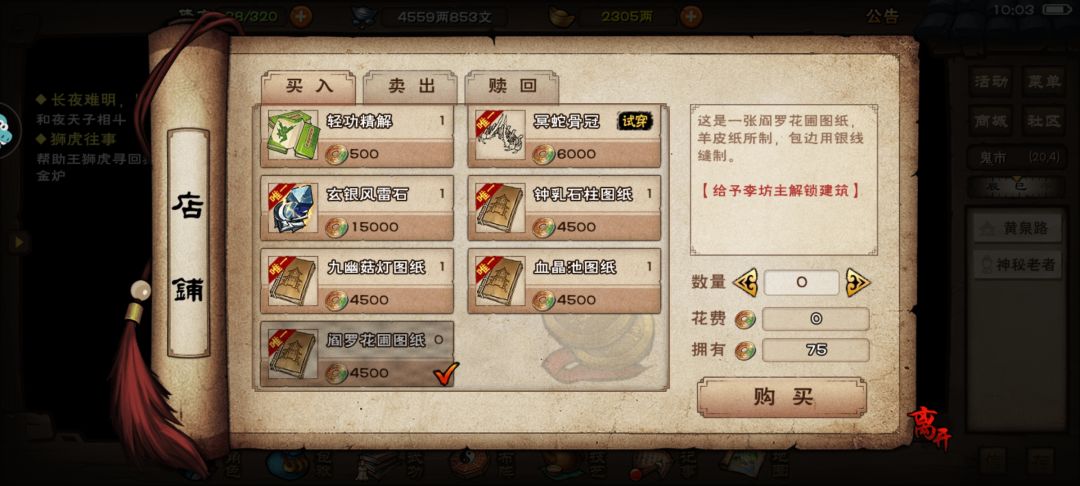Tap the plus icon beside the stamina counter

300,16
